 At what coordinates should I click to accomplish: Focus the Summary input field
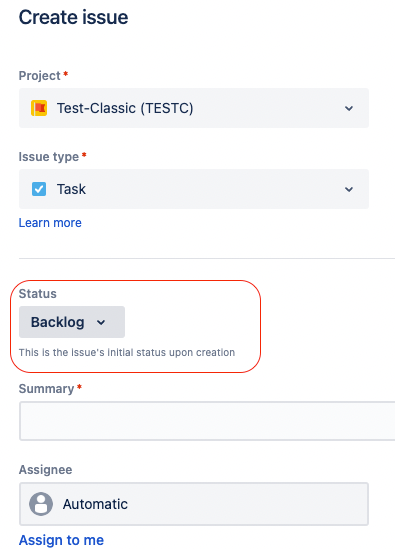[x=207, y=421]
